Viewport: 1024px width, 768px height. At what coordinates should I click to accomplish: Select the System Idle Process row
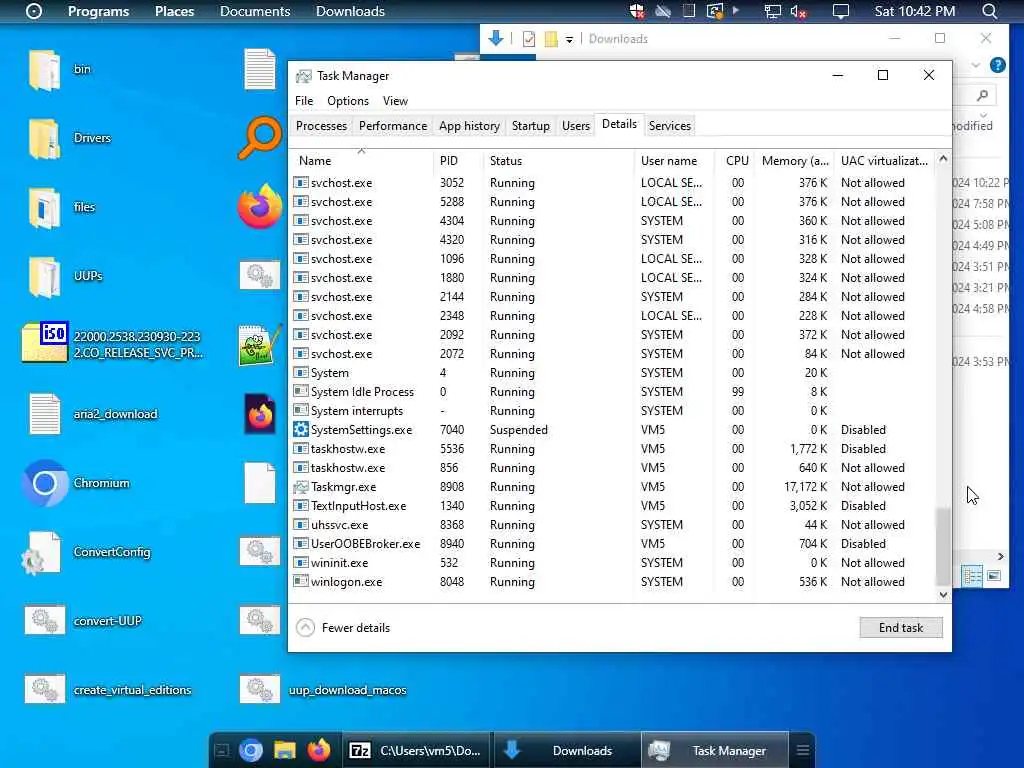coord(612,392)
